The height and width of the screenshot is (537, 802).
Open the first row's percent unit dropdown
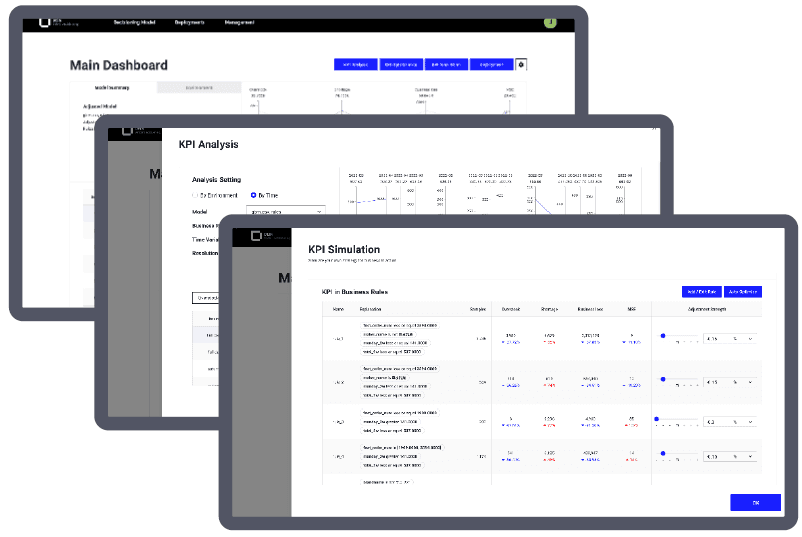click(750, 339)
